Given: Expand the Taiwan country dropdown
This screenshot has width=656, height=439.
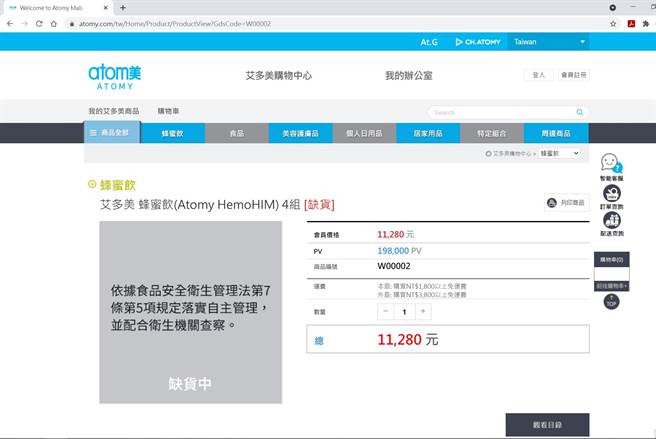Looking at the screenshot, I should (x=549, y=42).
